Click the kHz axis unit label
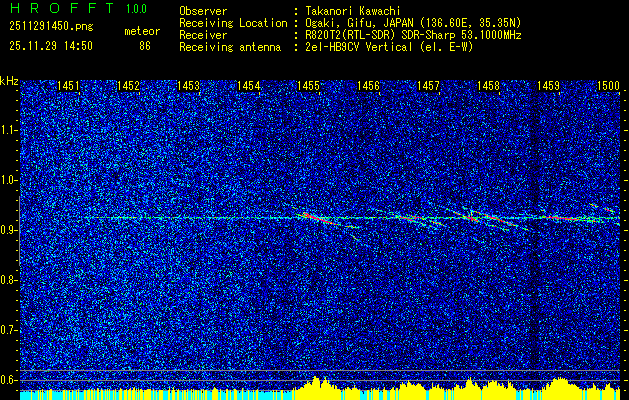Image resolution: width=629 pixels, height=400 pixels. [x=9, y=81]
